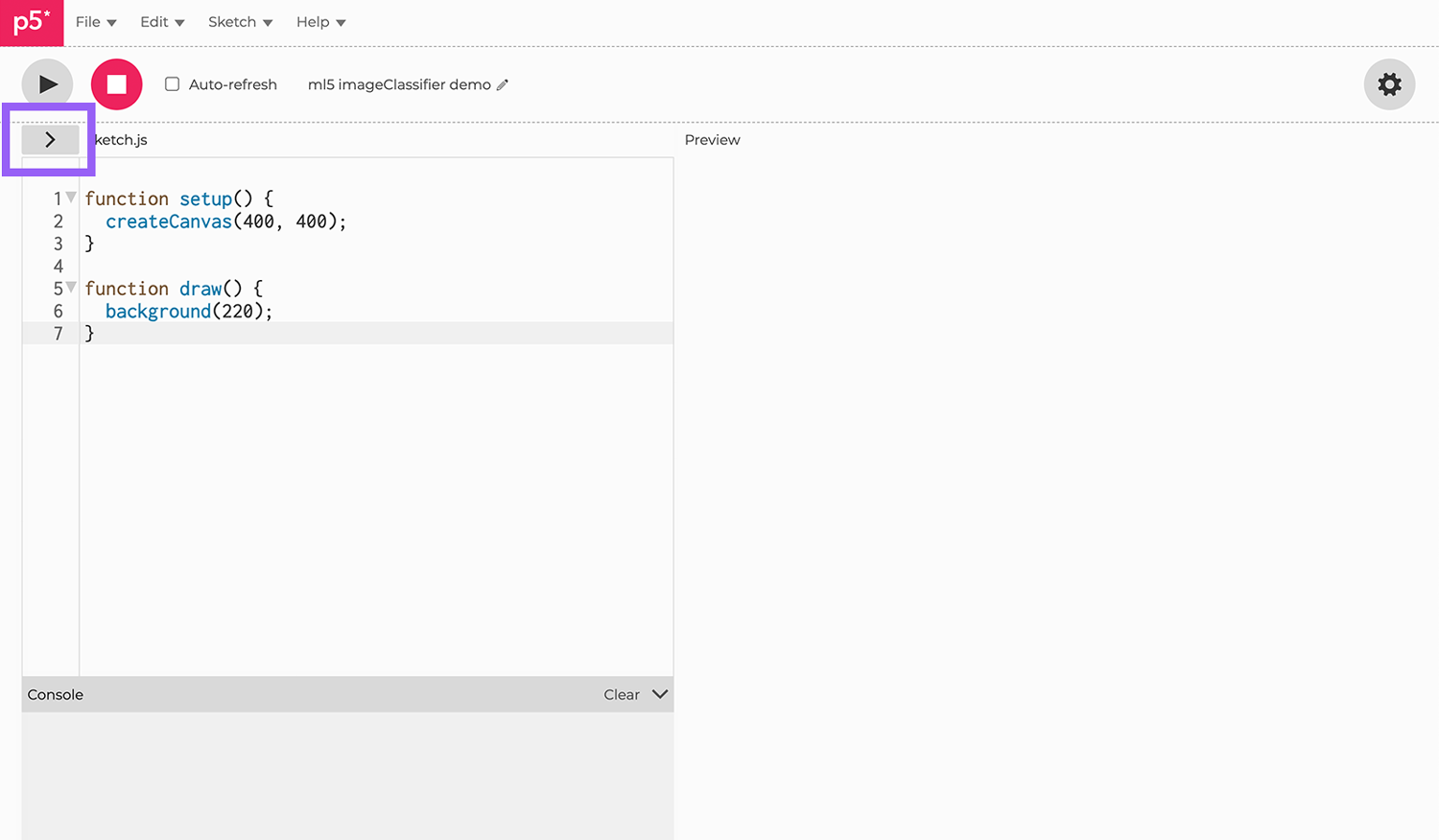Clear the console output

click(x=621, y=694)
